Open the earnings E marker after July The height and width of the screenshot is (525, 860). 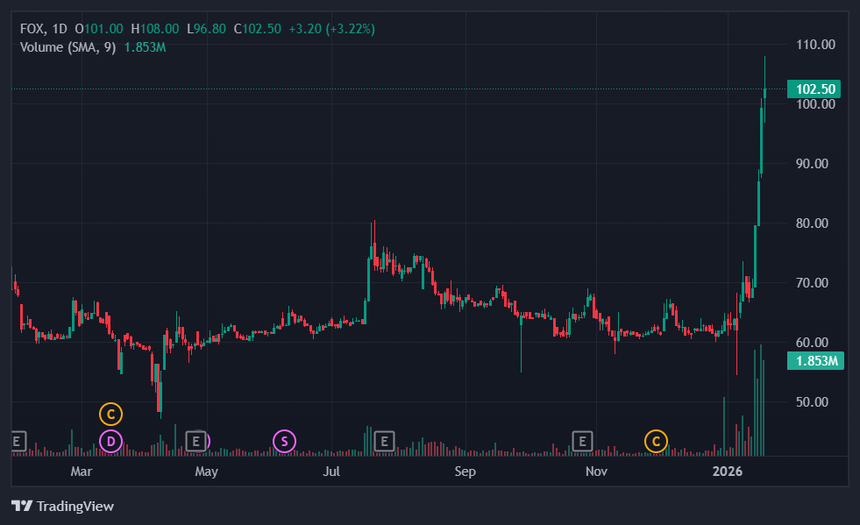click(x=382, y=440)
